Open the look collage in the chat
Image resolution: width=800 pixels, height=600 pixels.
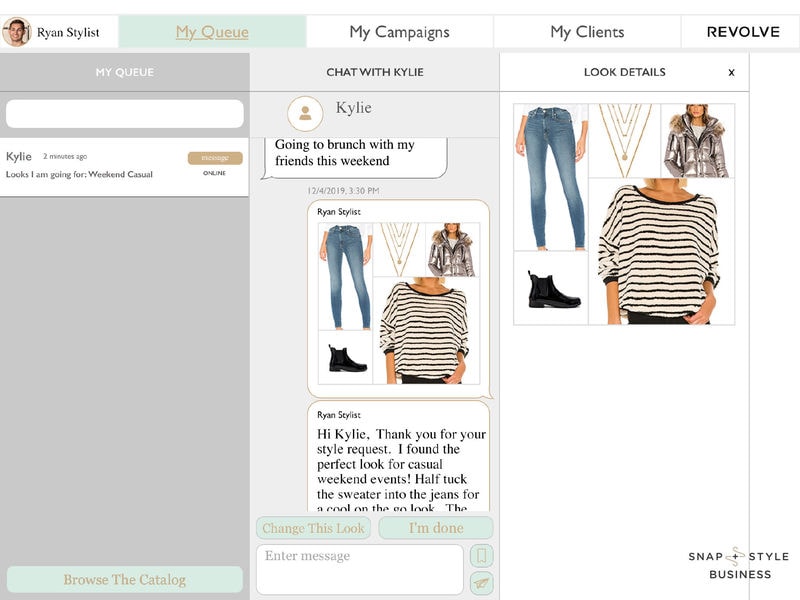[x=399, y=303]
